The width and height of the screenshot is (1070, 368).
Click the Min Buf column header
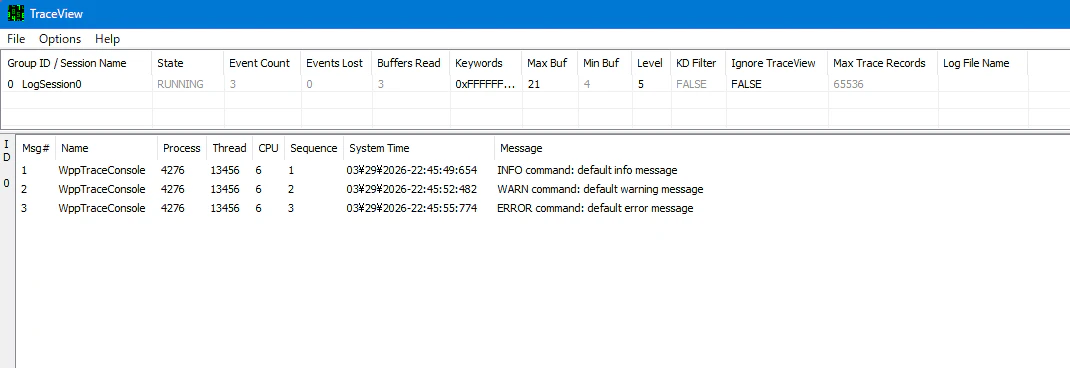605,63
